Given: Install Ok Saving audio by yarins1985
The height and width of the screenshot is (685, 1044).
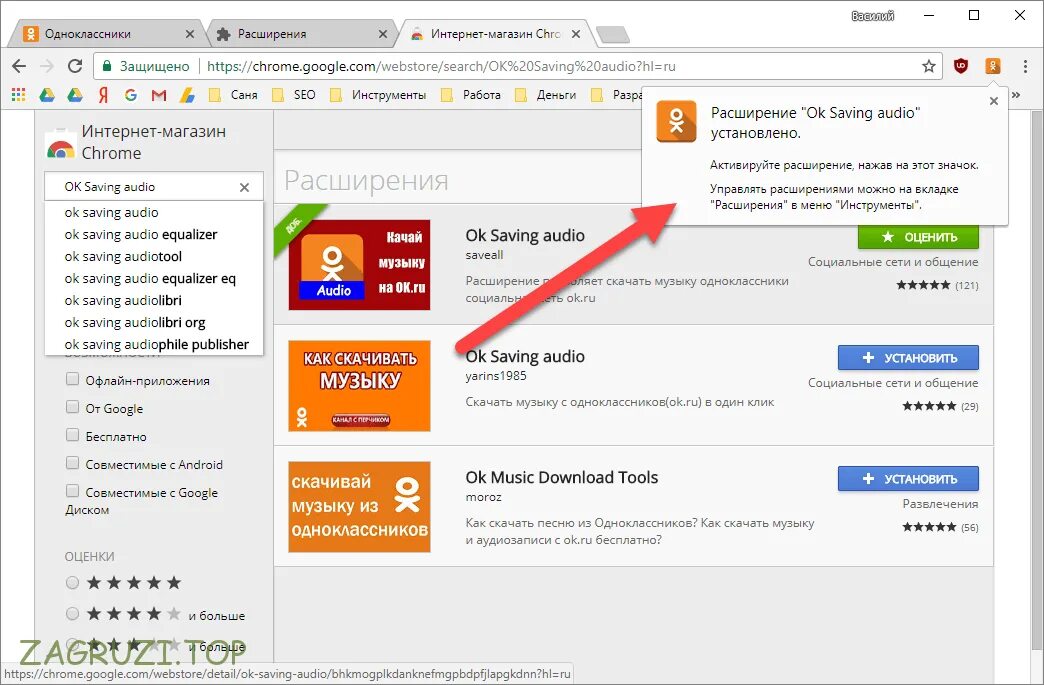Looking at the screenshot, I should click(908, 357).
